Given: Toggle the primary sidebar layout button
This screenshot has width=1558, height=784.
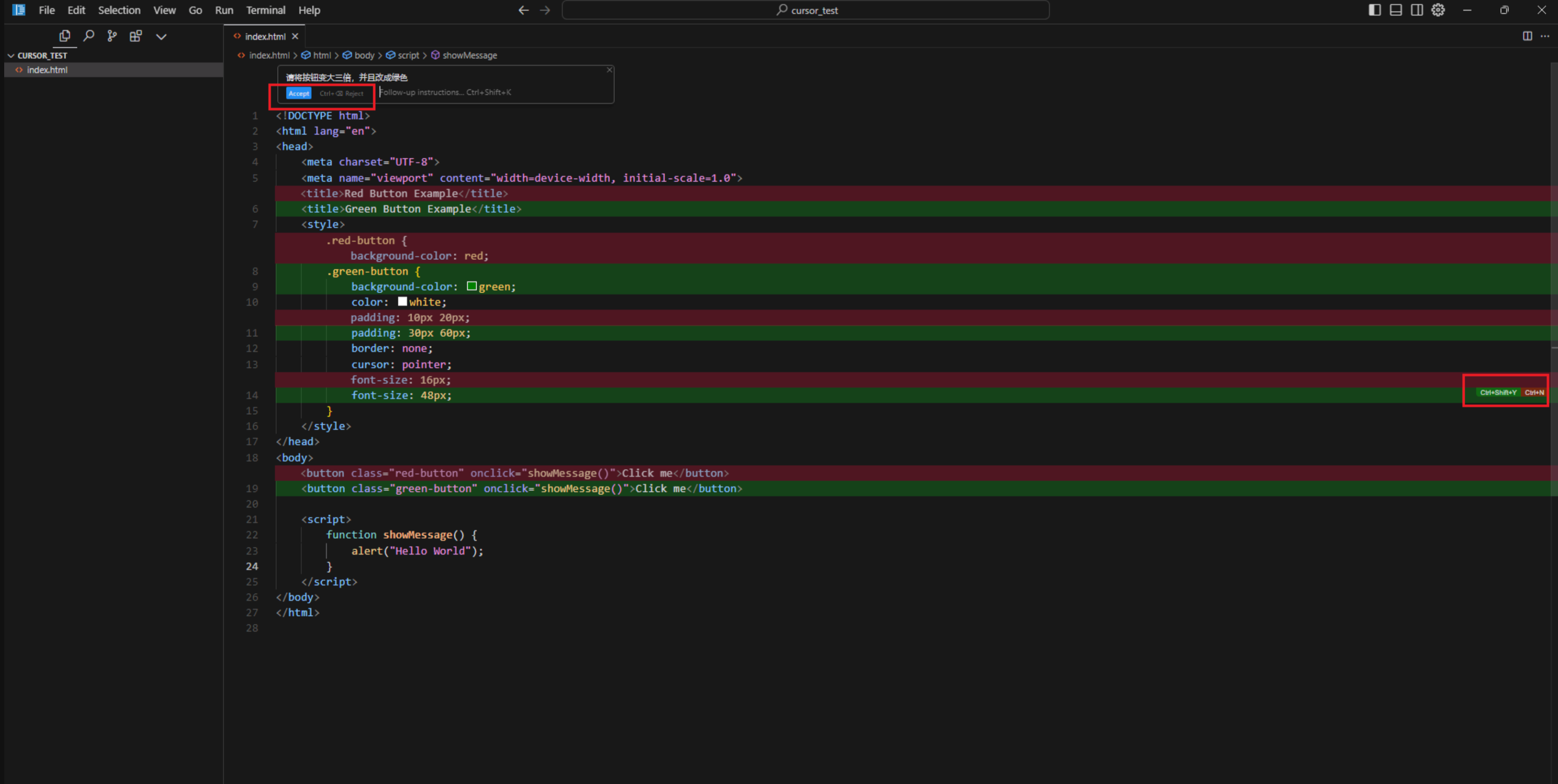Looking at the screenshot, I should tap(1374, 10).
